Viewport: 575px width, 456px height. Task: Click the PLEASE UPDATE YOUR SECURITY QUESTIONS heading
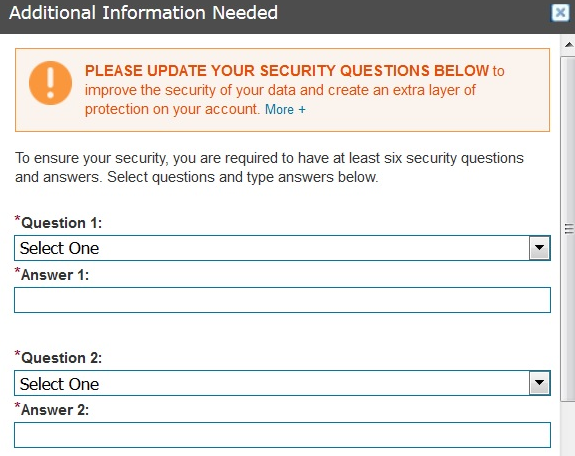287,70
